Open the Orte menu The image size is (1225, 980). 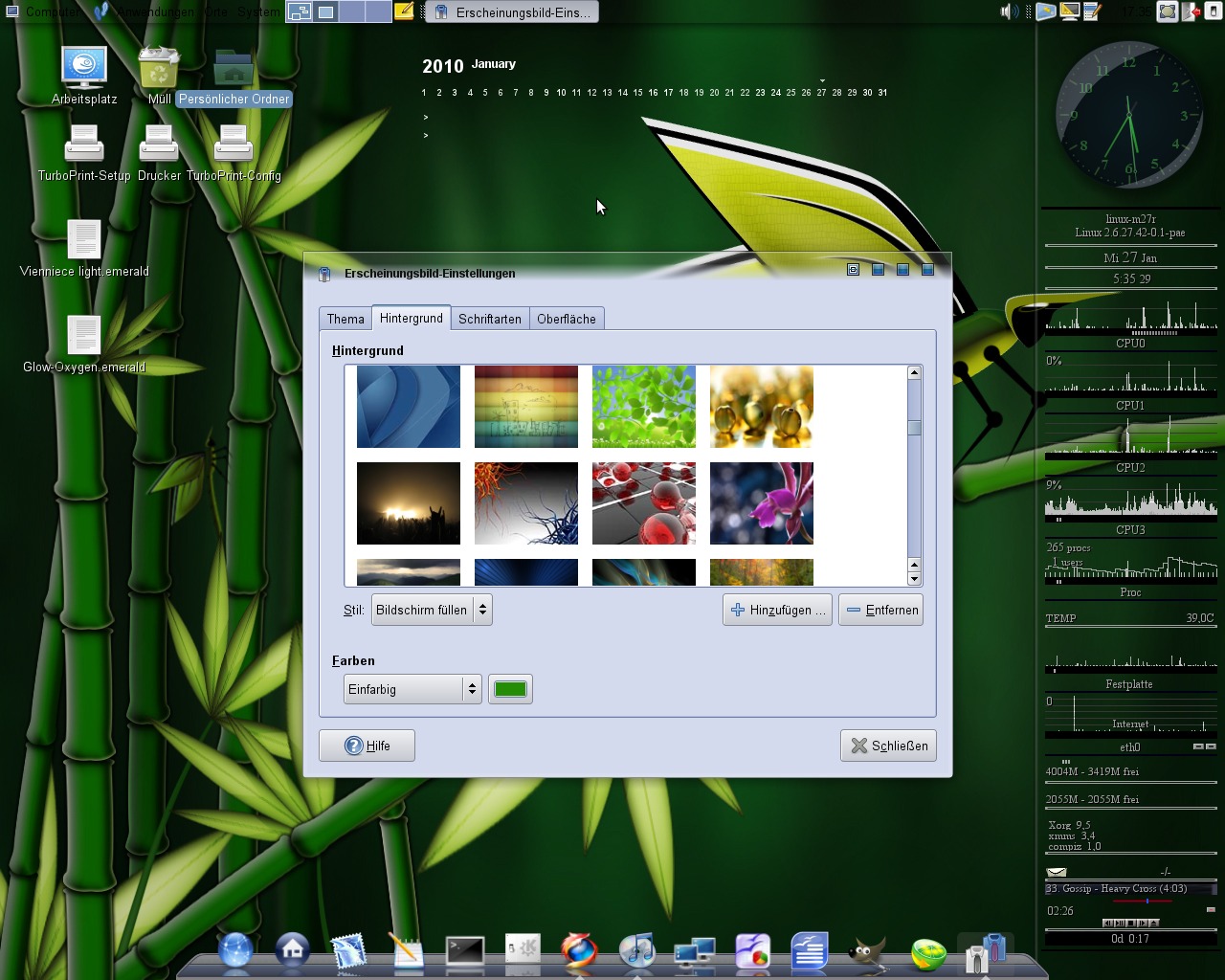click(x=216, y=11)
